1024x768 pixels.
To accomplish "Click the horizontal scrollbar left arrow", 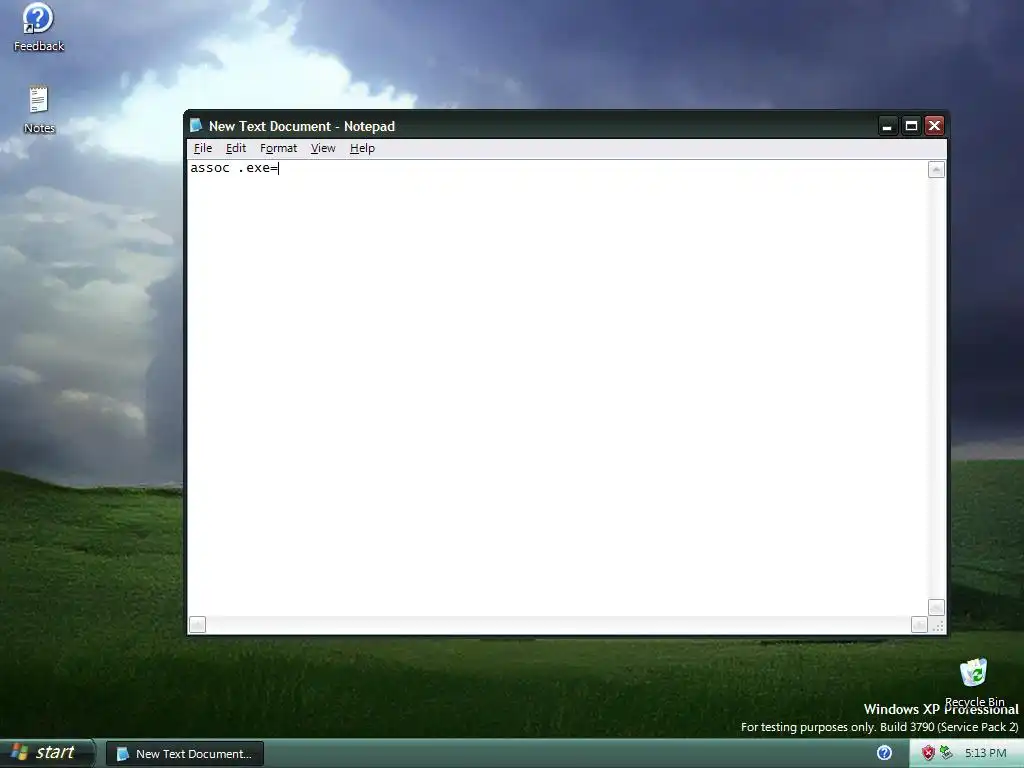I will pyautogui.click(x=197, y=625).
